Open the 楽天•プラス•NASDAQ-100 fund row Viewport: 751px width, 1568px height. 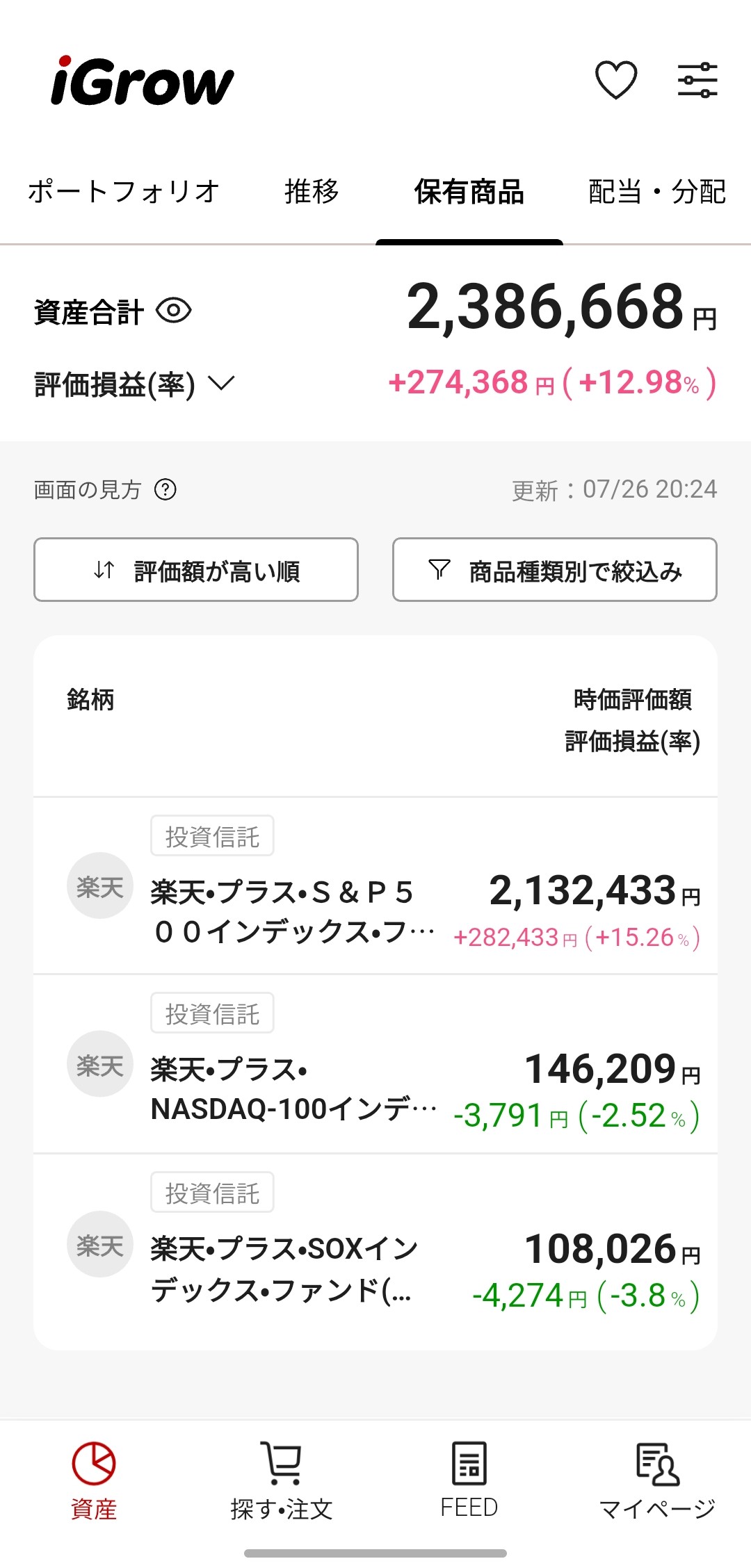[x=375, y=1064]
